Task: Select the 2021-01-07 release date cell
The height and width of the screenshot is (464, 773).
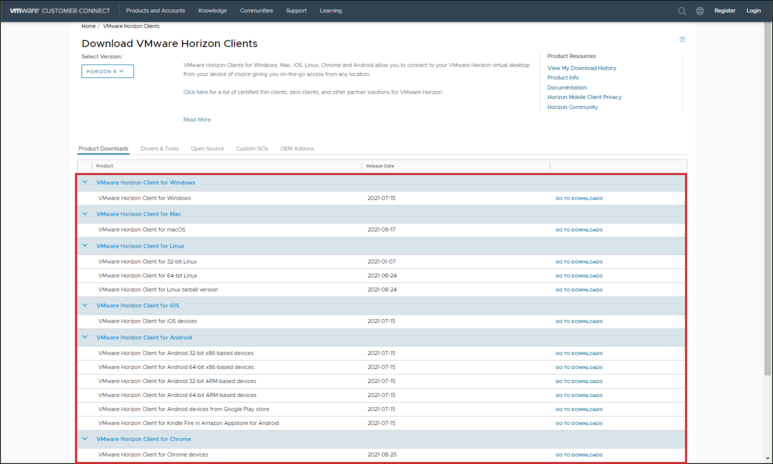Action: pyautogui.click(x=382, y=262)
